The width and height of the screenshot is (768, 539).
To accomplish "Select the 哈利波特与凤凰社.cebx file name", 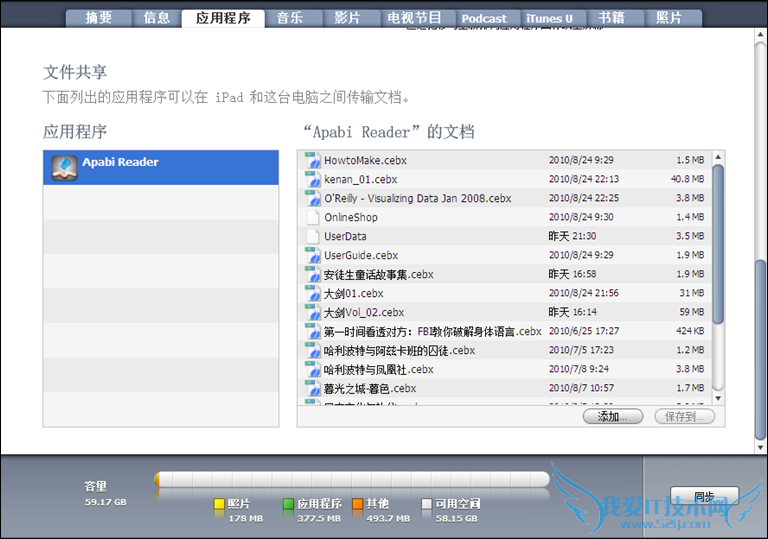I will pos(379,369).
